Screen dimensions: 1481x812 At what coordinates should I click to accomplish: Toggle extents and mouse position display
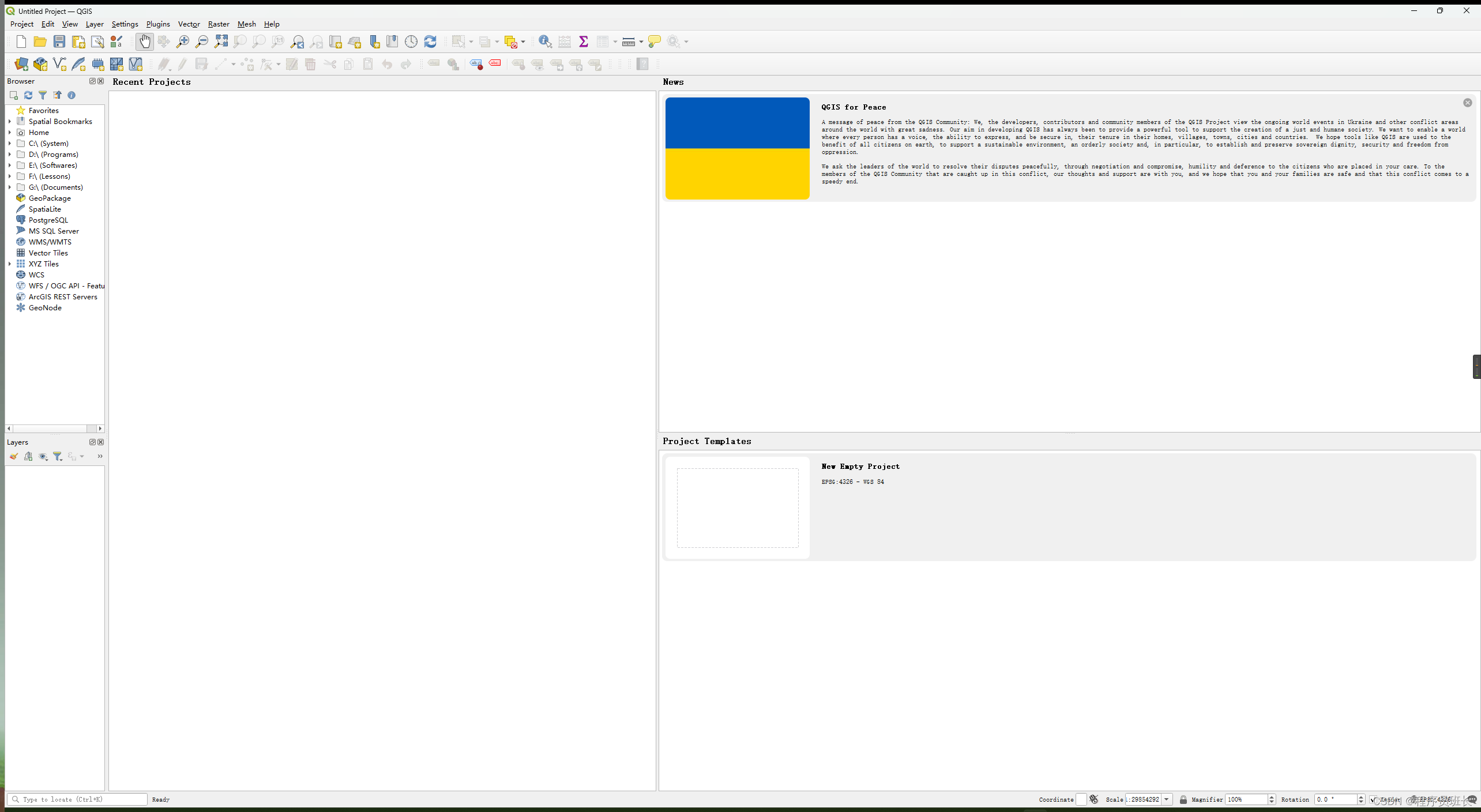point(1094,799)
